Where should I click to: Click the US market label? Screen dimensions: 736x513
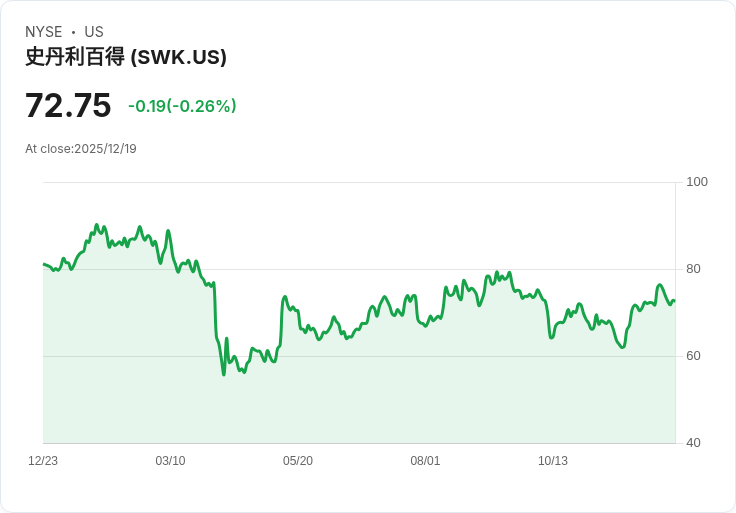[94, 32]
